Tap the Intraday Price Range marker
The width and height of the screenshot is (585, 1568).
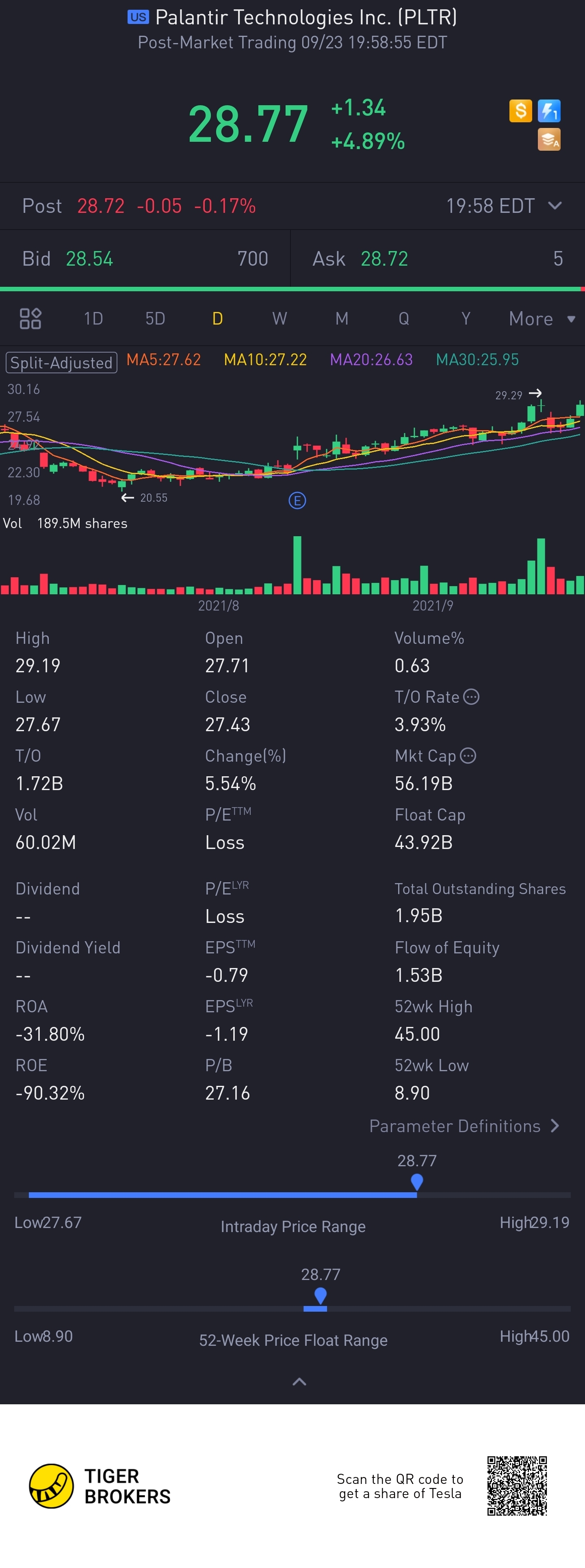[417, 1182]
